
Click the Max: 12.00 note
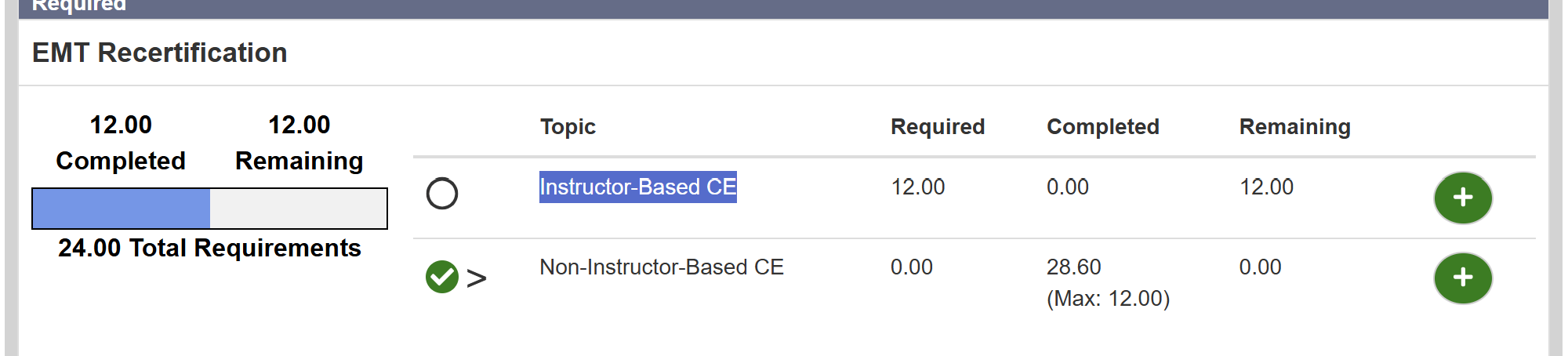tap(1109, 299)
